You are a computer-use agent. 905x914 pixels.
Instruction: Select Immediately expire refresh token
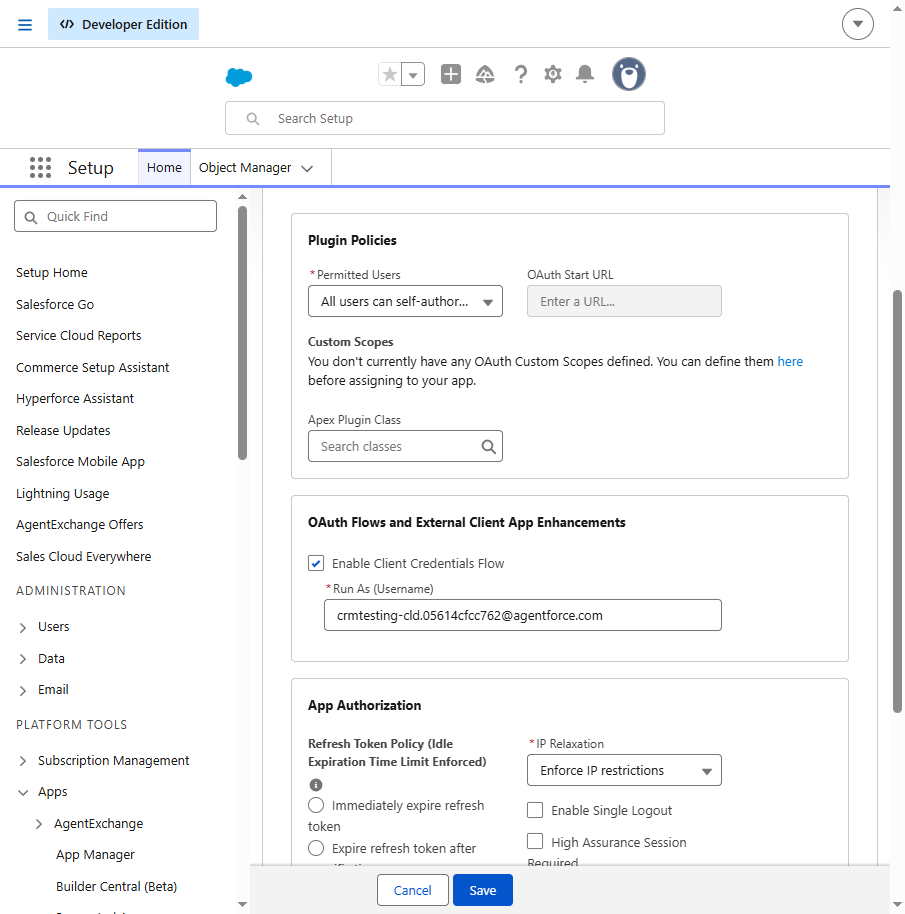(316, 805)
